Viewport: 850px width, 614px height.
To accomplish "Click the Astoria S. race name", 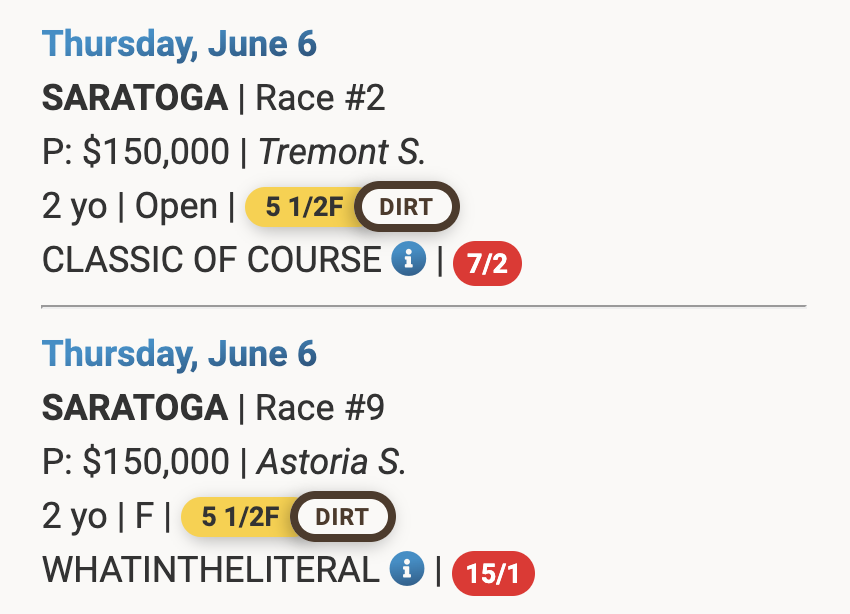I will (331, 461).
